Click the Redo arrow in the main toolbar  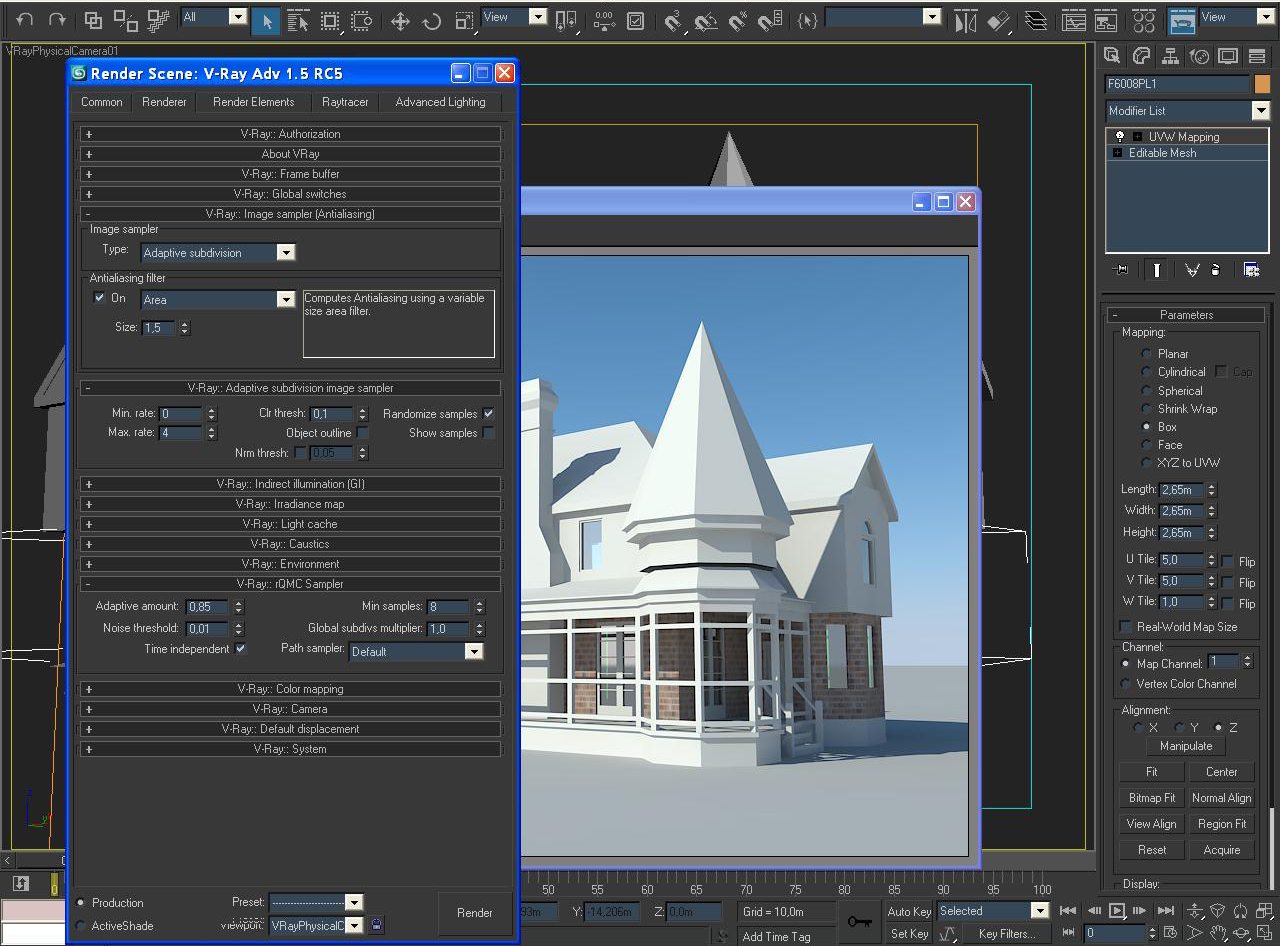(56, 20)
